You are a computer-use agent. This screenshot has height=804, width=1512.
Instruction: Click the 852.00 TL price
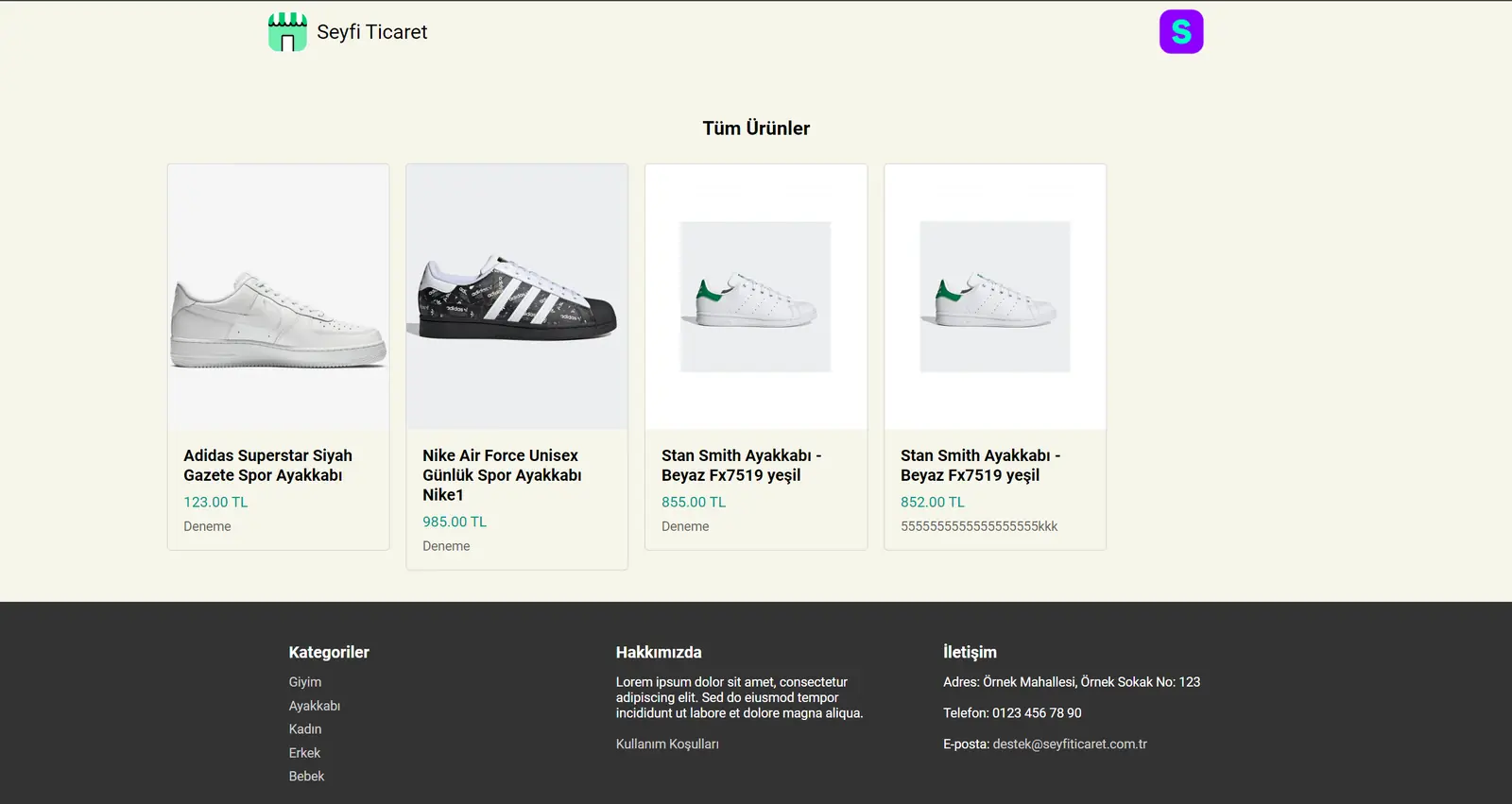(x=933, y=503)
